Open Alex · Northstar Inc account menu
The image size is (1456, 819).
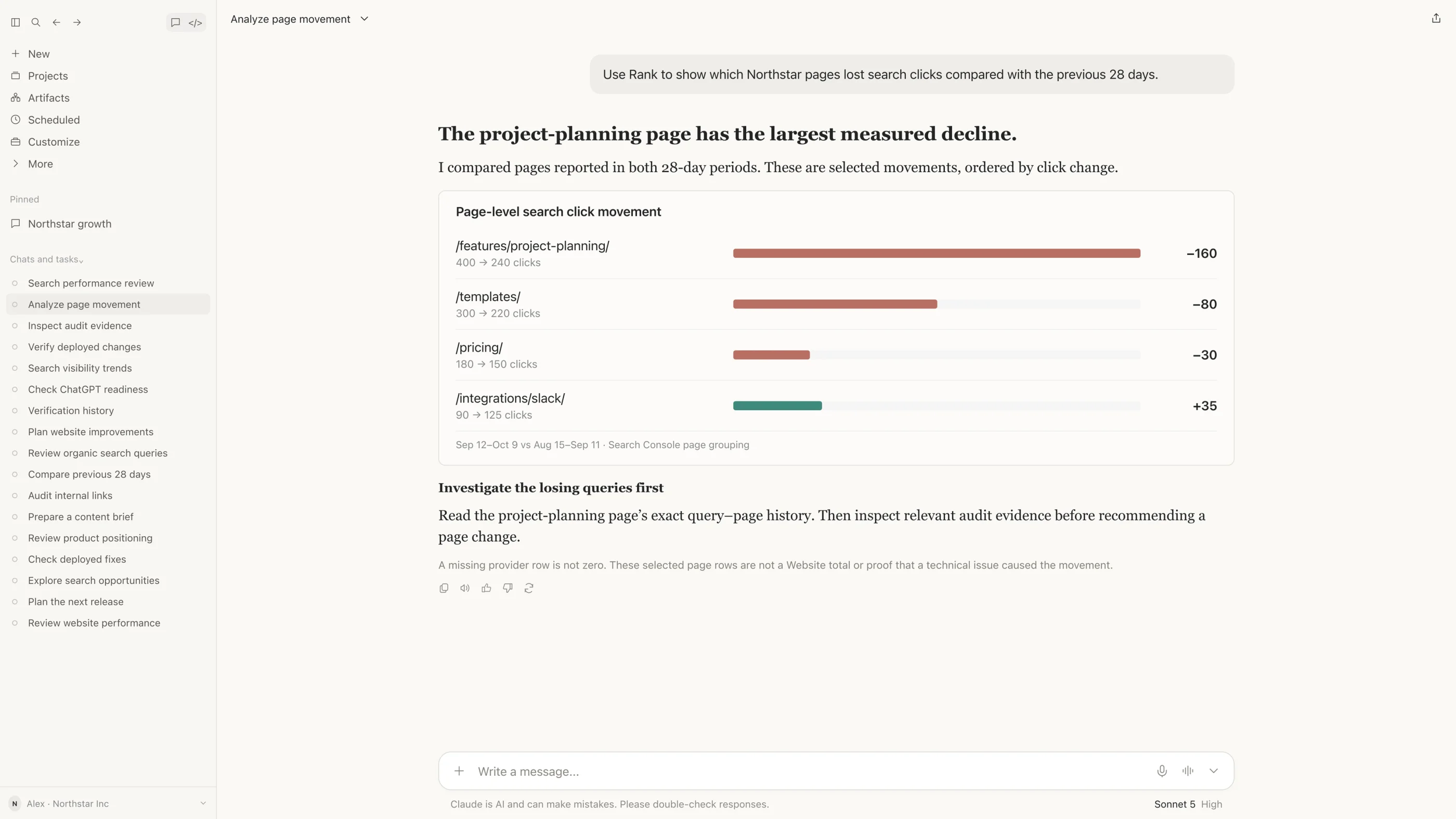coord(108,803)
